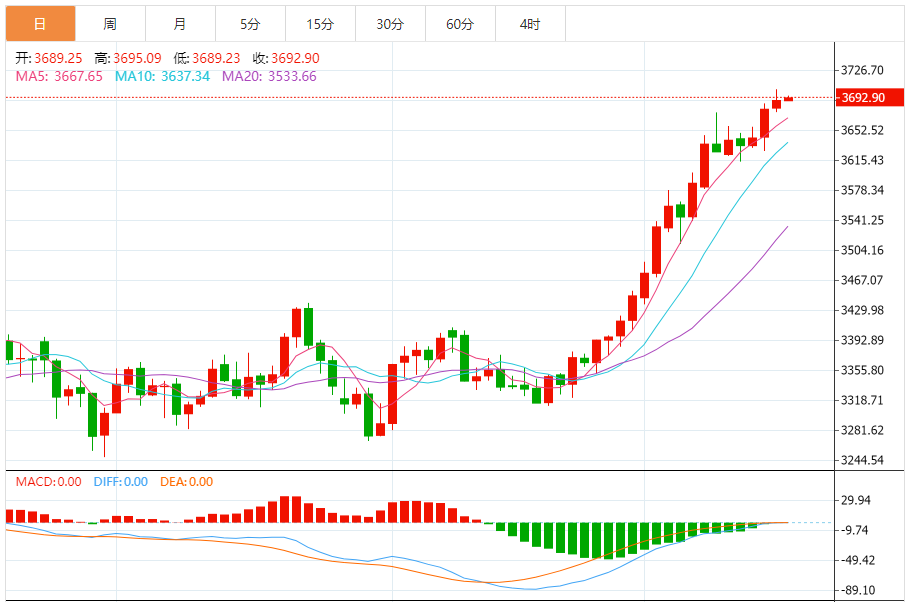Switch to the 月 monthly tab

click(x=180, y=24)
